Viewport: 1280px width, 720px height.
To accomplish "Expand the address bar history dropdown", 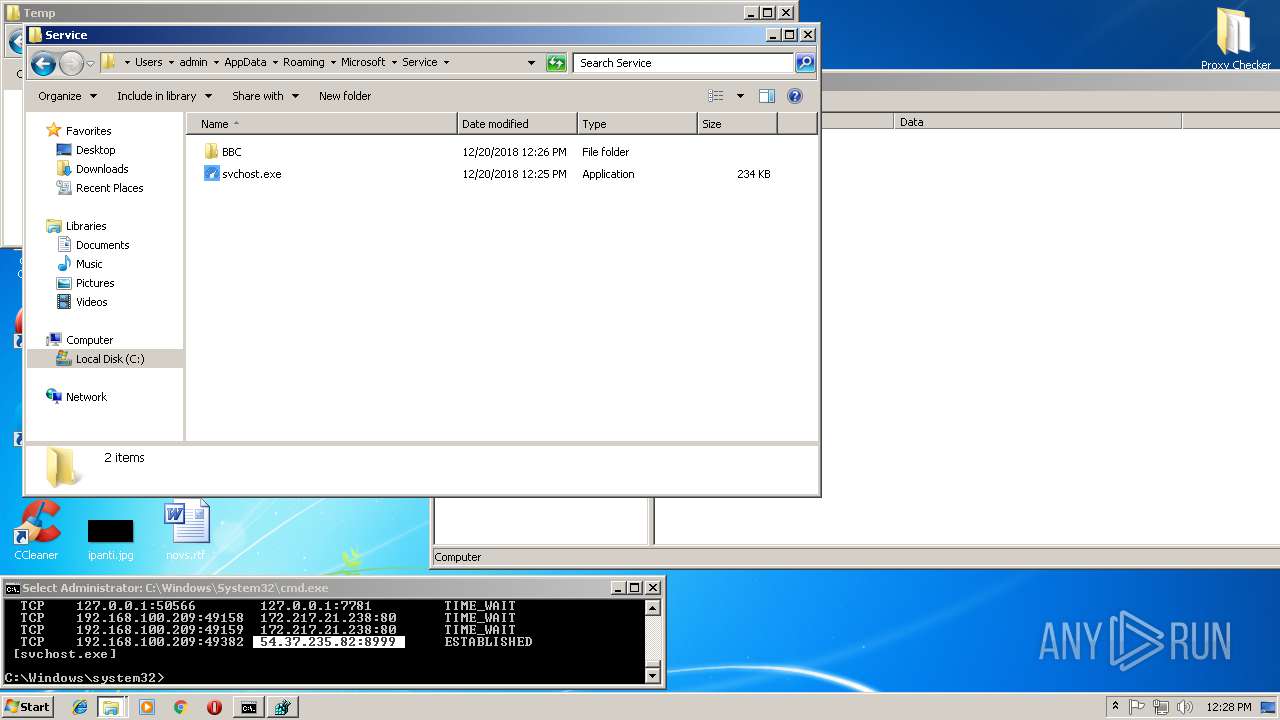I will click(x=532, y=63).
